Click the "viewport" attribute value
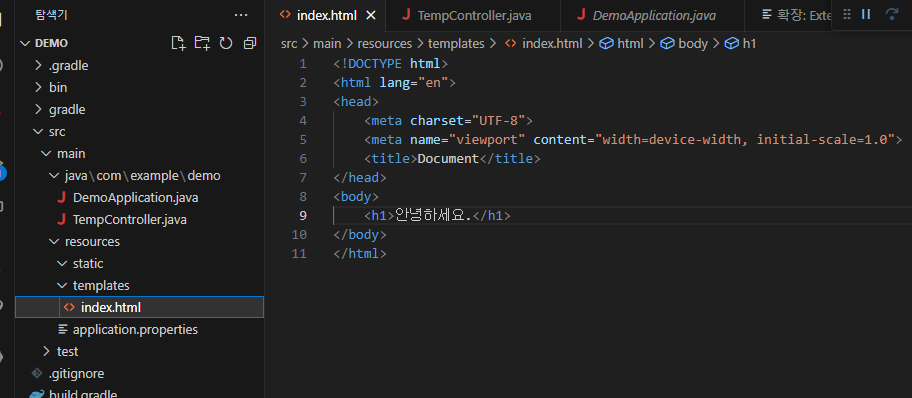 [487, 140]
